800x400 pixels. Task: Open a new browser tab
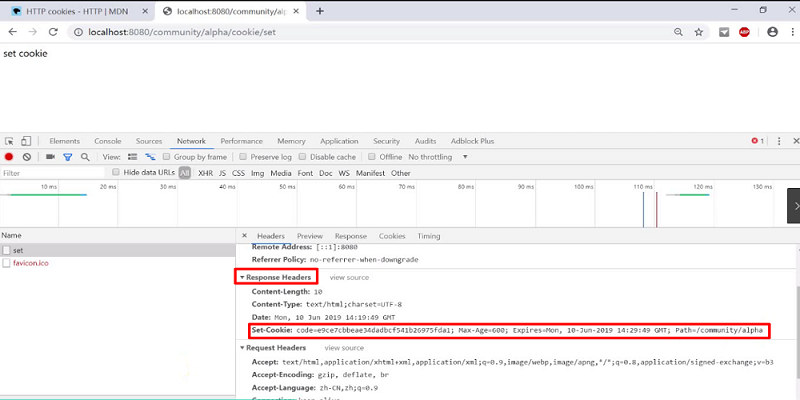click(x=320, y=11)
